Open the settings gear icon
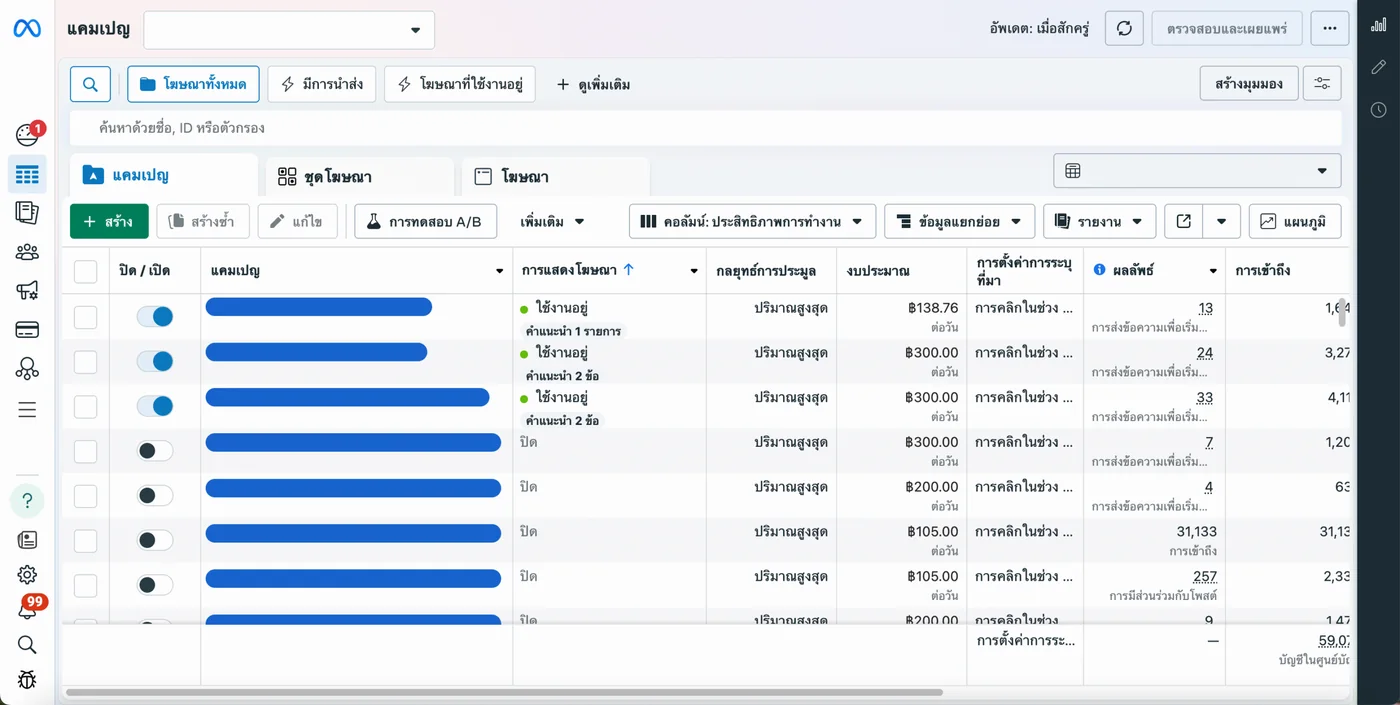 27,575
